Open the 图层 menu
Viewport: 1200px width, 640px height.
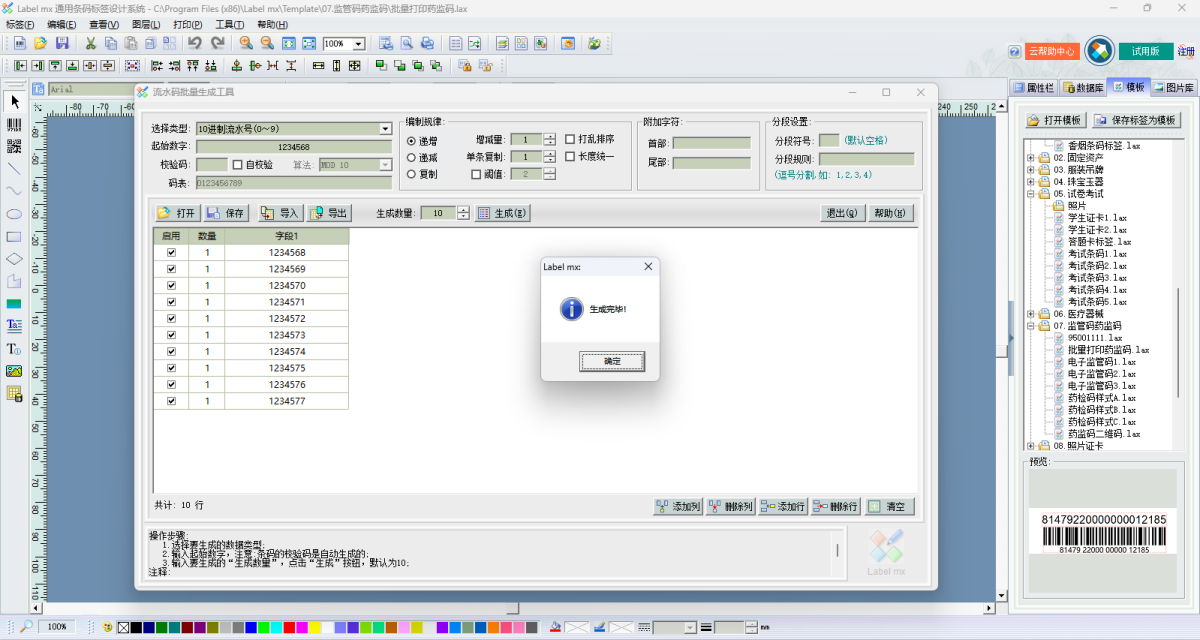(146, 24)
